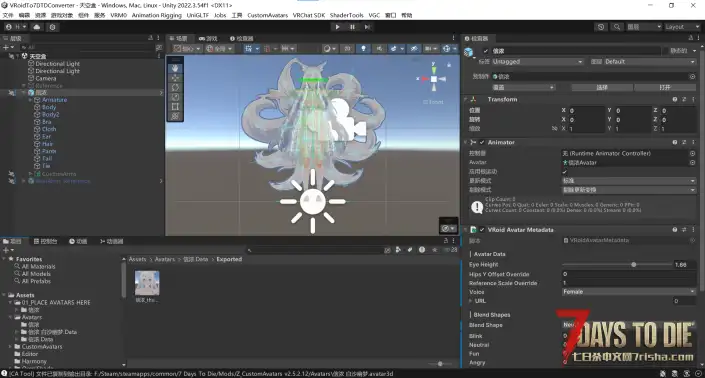Switch to the Game tab

click(208, 39)
